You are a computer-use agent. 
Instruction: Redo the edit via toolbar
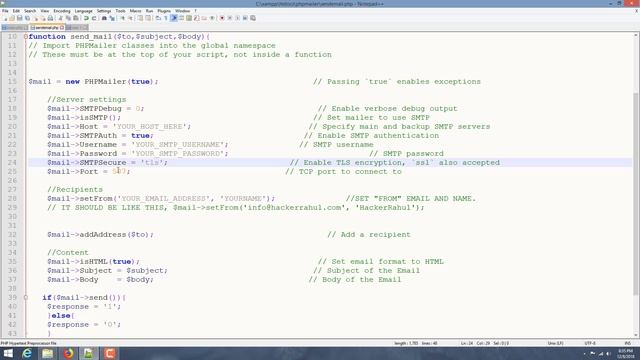click(94, 18)
